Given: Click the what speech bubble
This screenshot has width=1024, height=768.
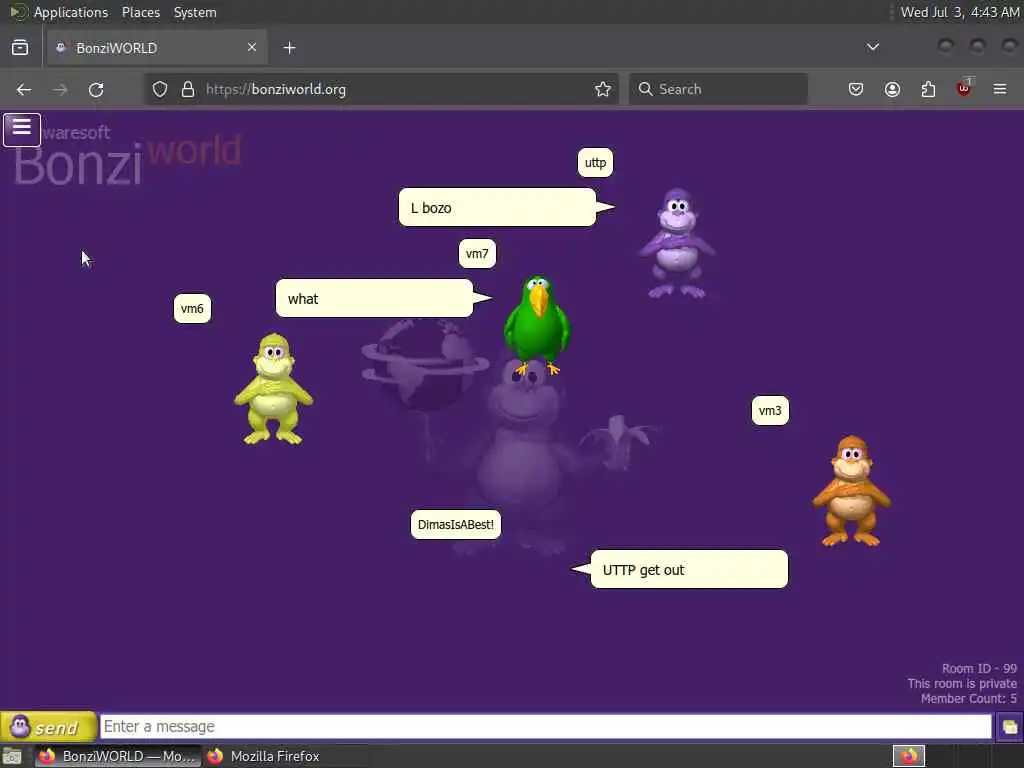Looking at the screenshot, I should pyautogui.click(x=374, y=298).
